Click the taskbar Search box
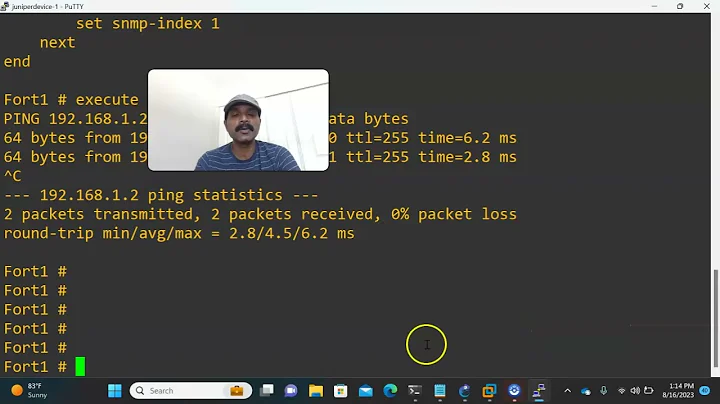Image resolution: width=720 pixels, height=404 pixels. click(191, 391)
